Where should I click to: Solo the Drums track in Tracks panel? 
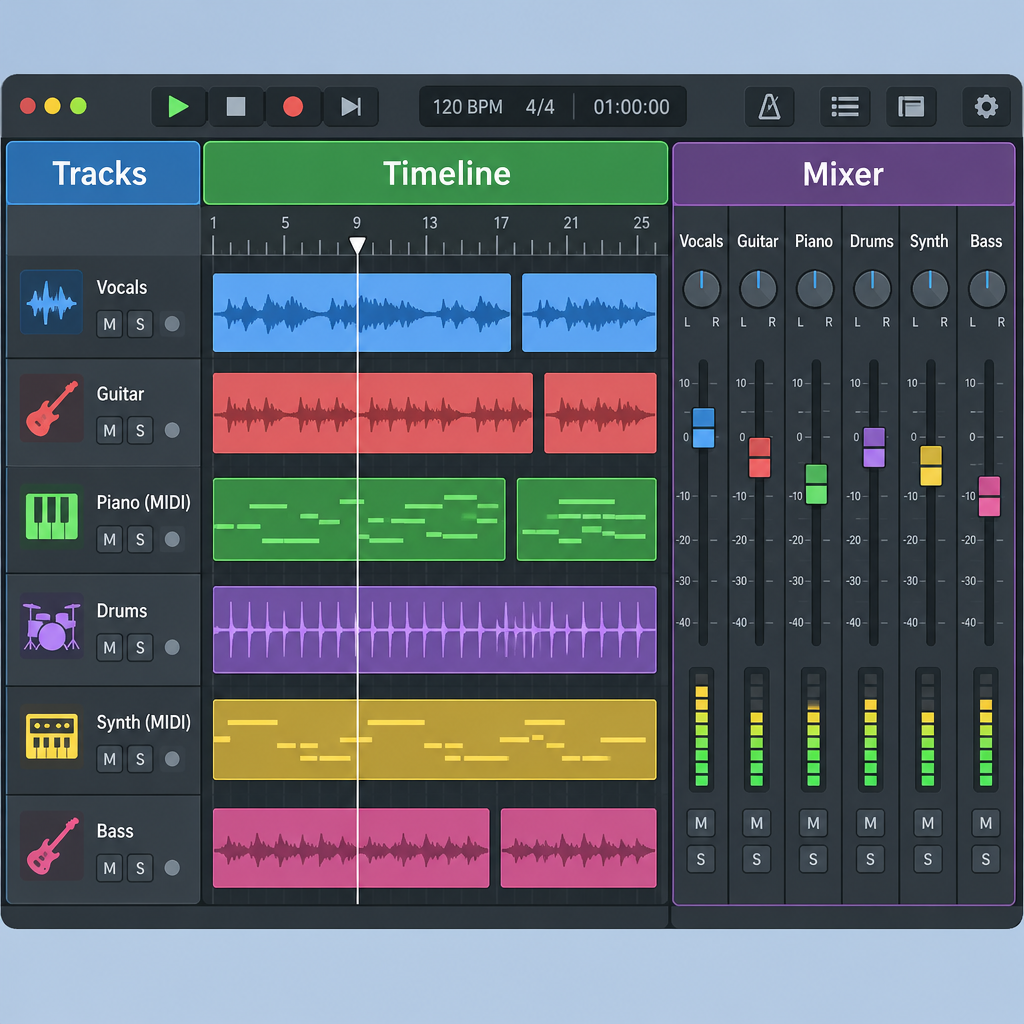[x=140, y=647]
